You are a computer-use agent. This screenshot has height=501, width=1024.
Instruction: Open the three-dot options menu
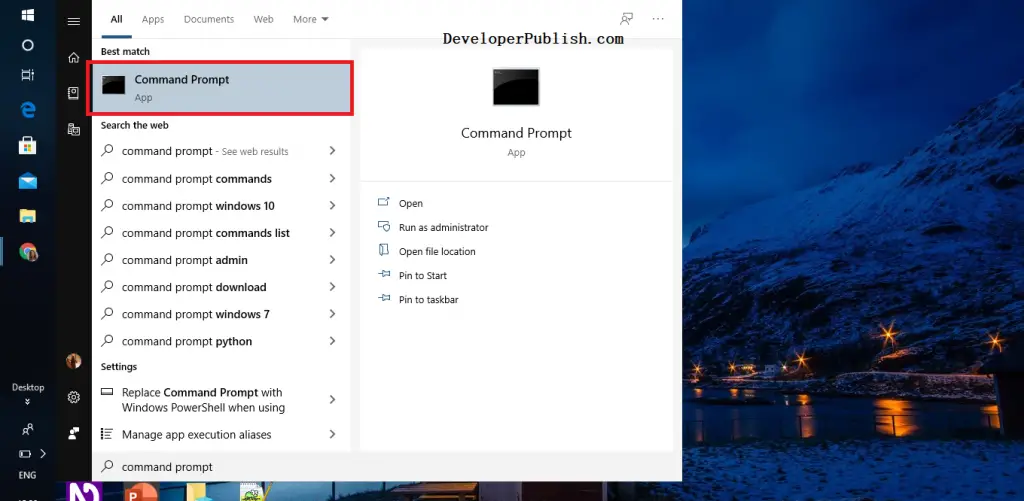click(x=658, y=19)
